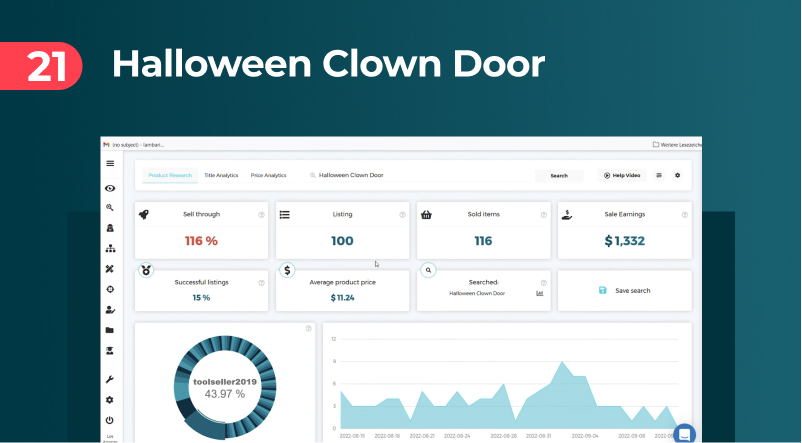Image resolution: width=802 pixels, height=443 pixels.
Task: Click the power logout icon in the sidebar
Action: coord(109,420)
